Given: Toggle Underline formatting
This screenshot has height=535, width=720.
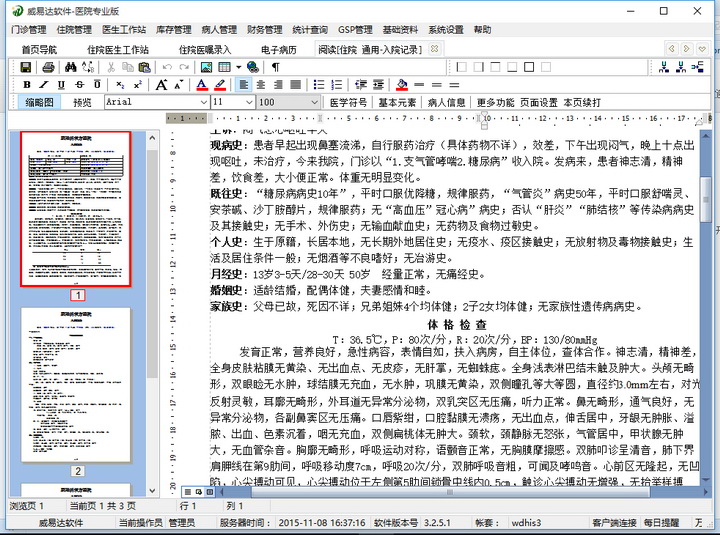Looking at the screenshot, I should (61, 85).
